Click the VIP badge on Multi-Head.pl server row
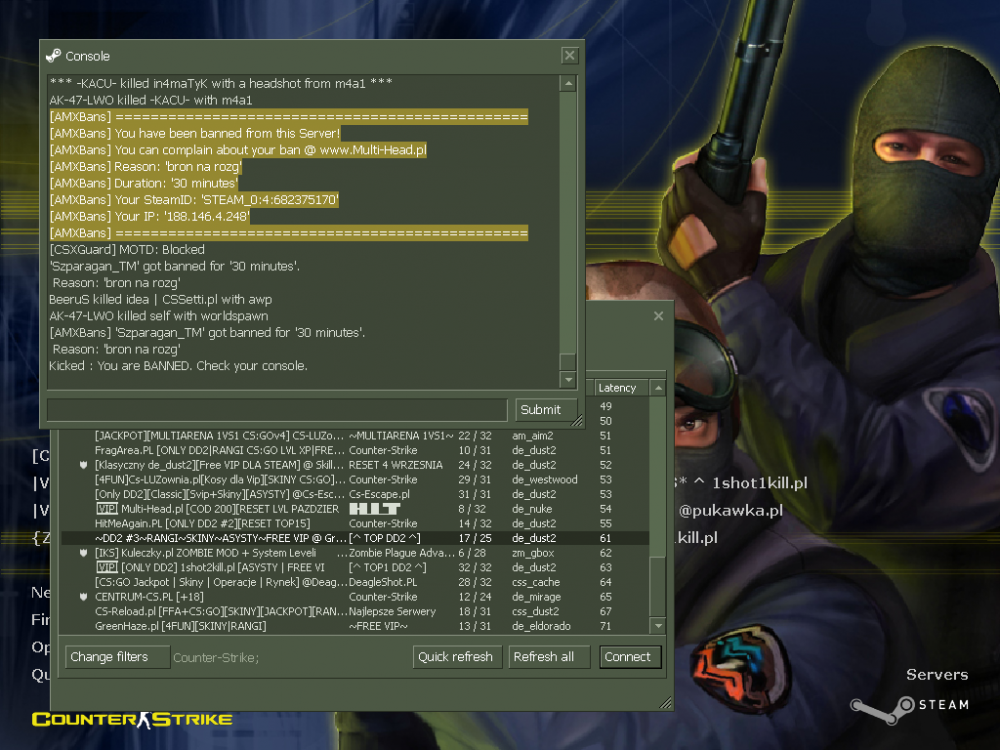 point(106,509)
